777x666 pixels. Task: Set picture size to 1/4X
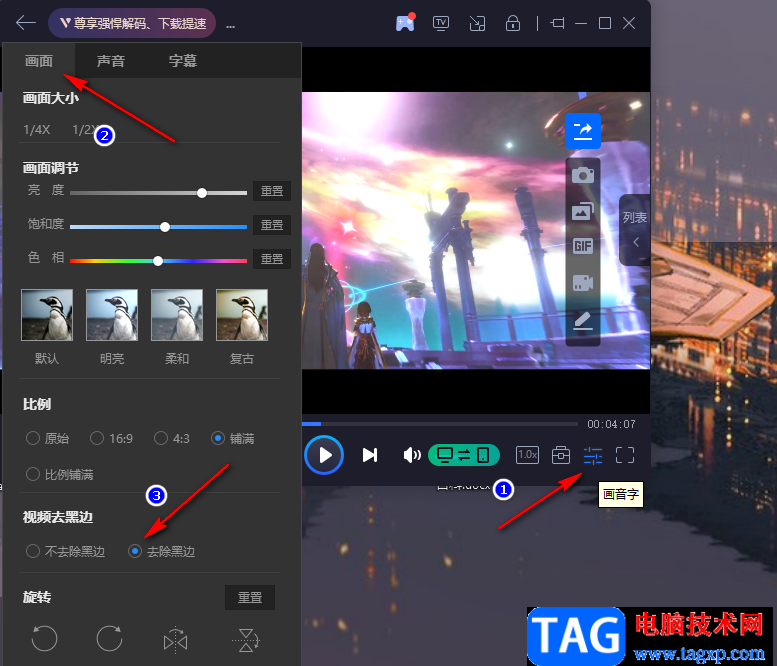37,130
